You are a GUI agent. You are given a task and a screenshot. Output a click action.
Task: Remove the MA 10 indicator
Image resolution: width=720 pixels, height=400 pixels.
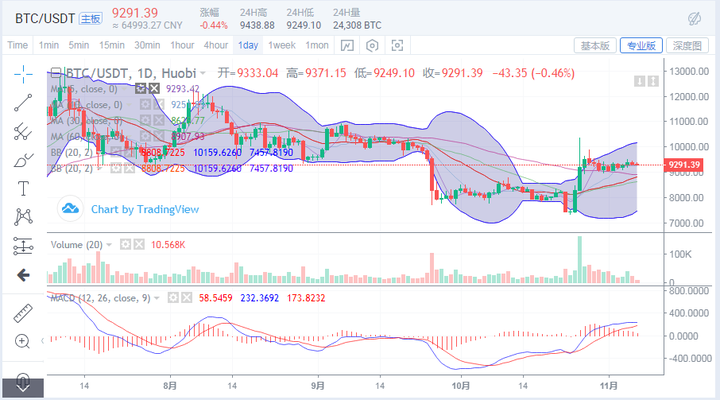pos(158,105)
